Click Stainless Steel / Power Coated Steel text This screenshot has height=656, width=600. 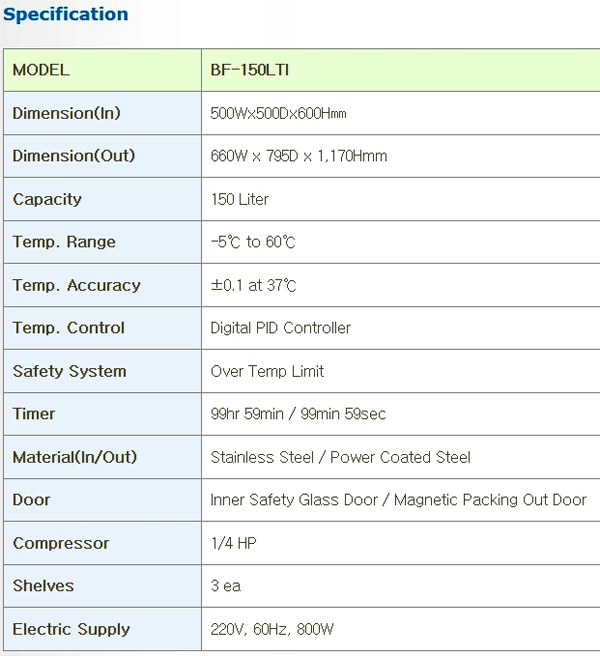tap(340, 457)
